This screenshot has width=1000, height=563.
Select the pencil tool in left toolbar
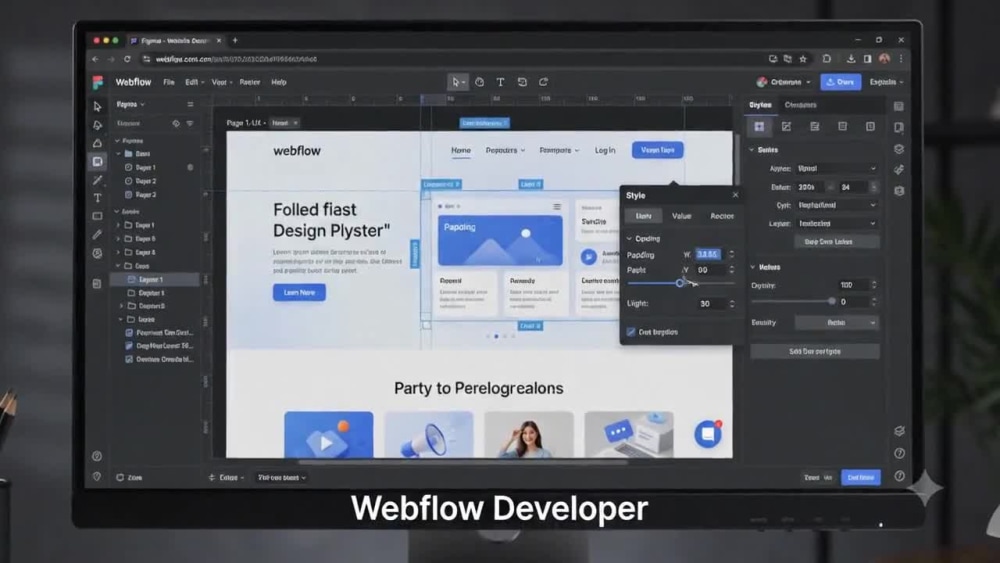(97, 235)
